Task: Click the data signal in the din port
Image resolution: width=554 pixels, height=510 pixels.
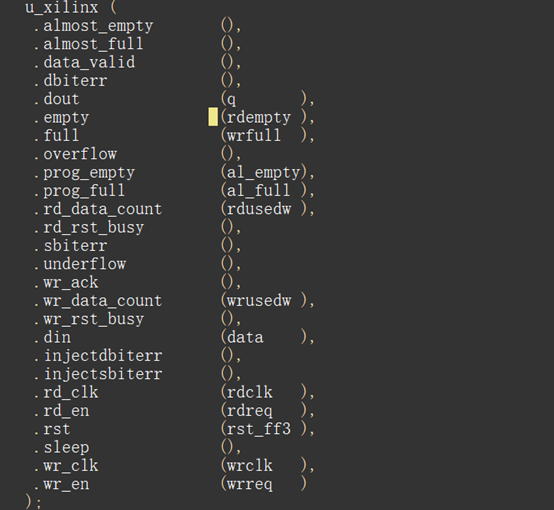Action: (x=245, y=338)
